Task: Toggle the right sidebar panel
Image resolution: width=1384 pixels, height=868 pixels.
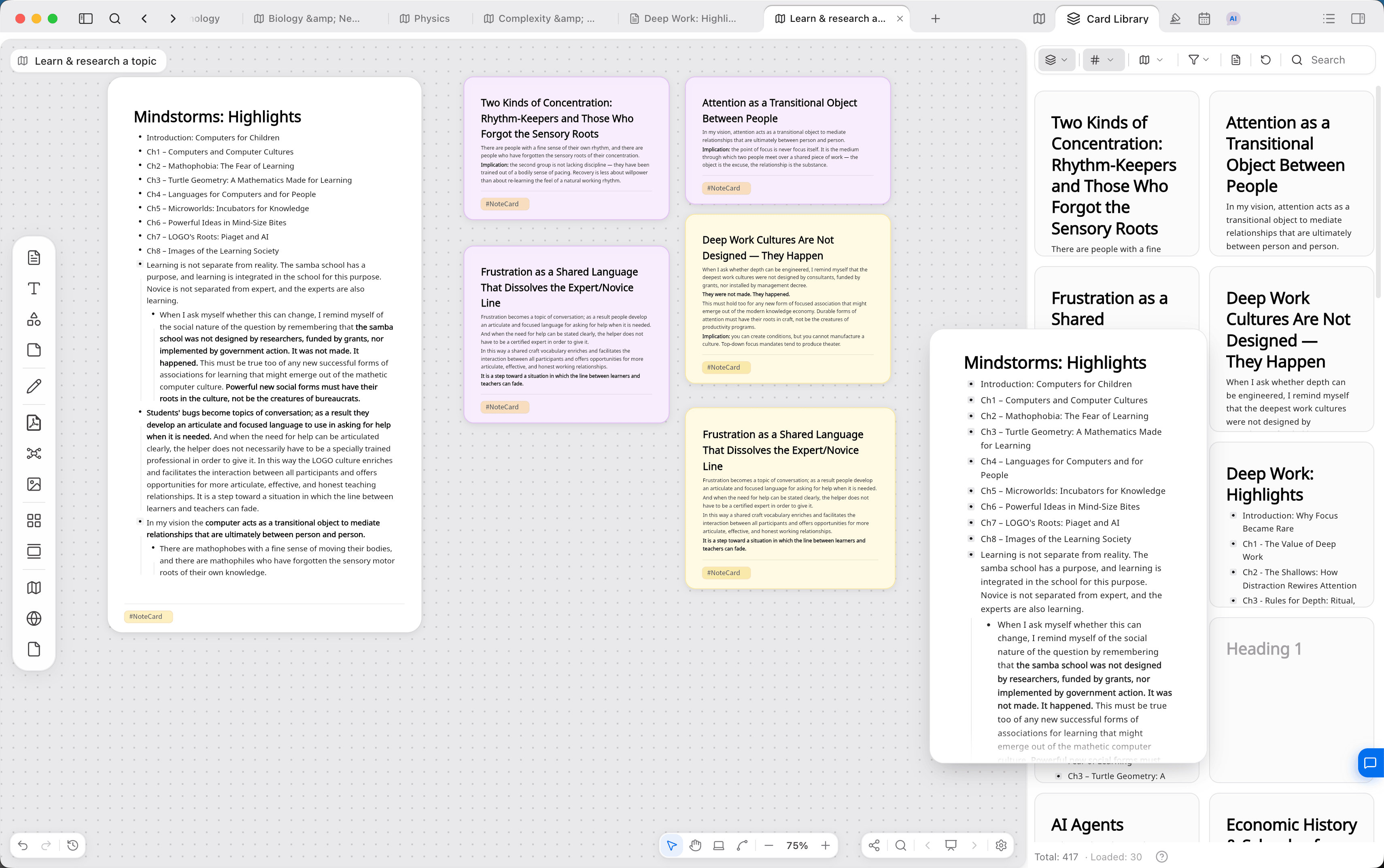Action: click(1358, 18)
